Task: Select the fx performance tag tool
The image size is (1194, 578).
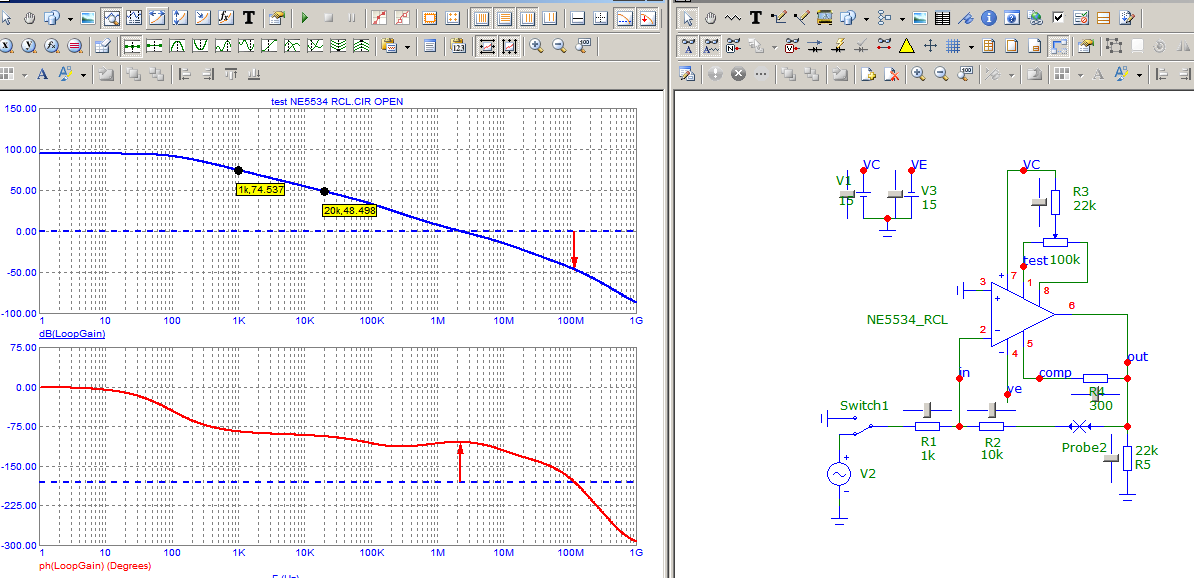Action: click(x=225, y=18)
